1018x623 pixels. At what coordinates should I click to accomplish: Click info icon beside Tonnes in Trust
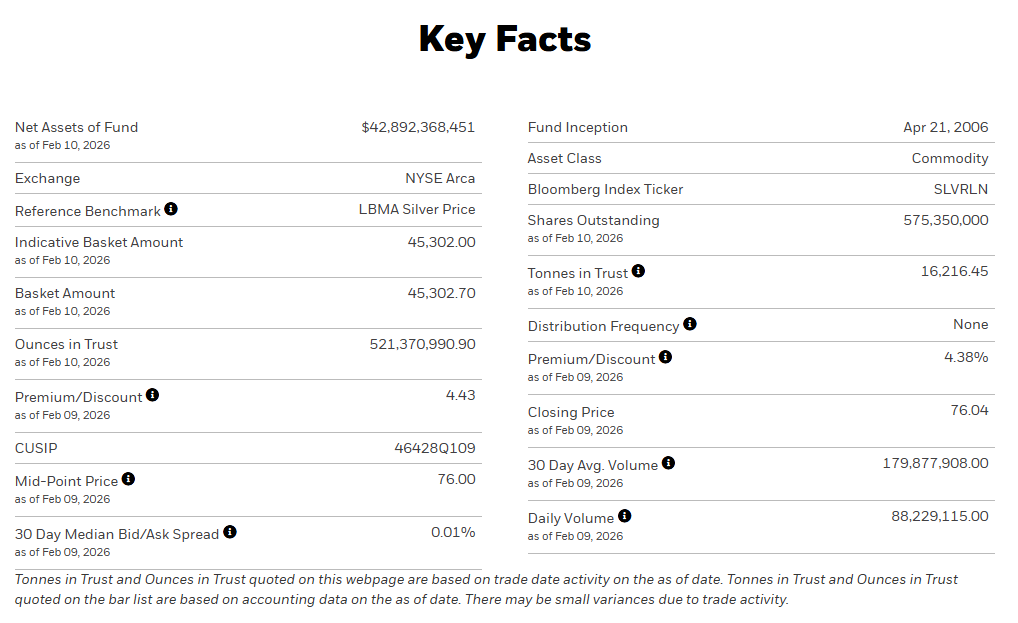(x=638, y=271)
